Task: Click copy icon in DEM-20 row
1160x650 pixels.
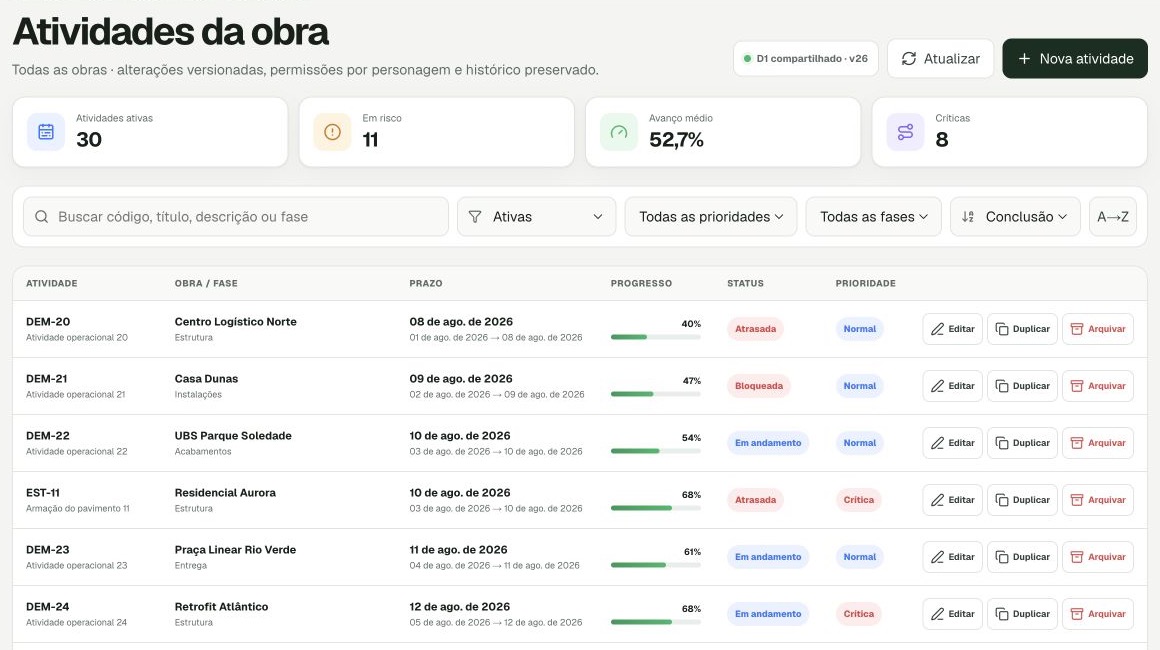Action: click(x=1002, y=329)
